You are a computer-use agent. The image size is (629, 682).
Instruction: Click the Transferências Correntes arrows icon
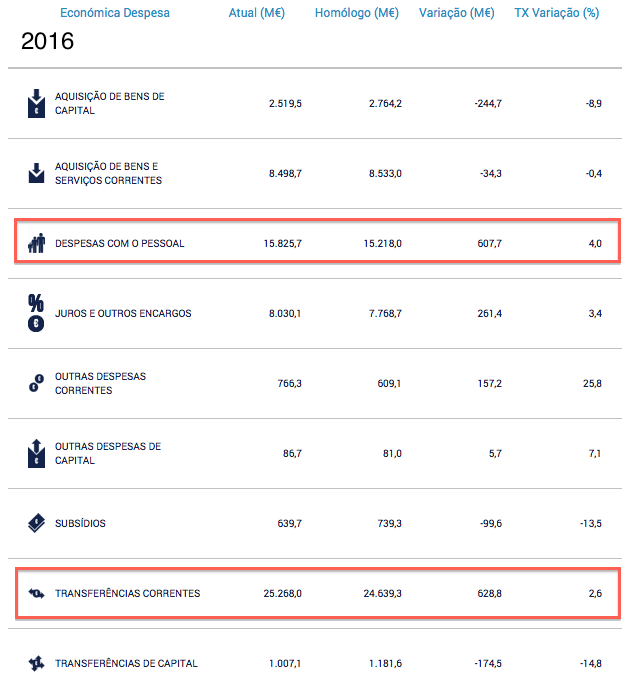coord(37,593)
